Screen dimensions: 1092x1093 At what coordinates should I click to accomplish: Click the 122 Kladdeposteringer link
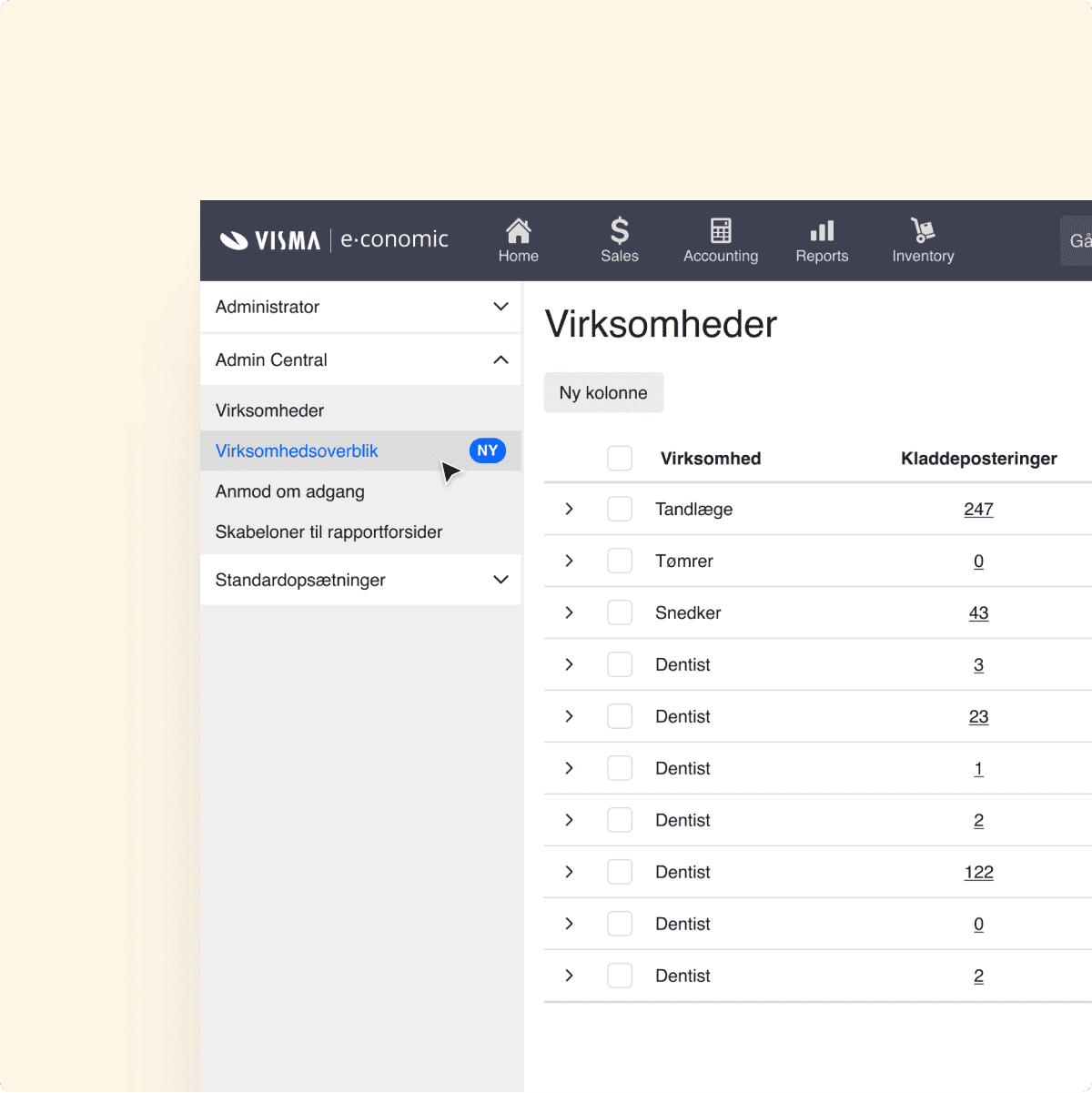[978, 872]
